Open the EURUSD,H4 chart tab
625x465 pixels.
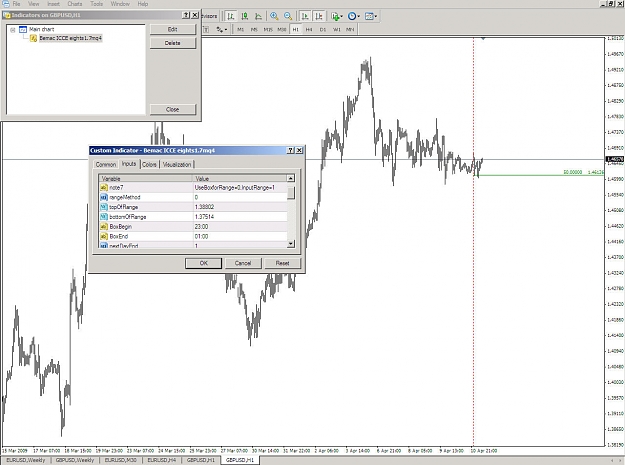click(x=162, y=460)
